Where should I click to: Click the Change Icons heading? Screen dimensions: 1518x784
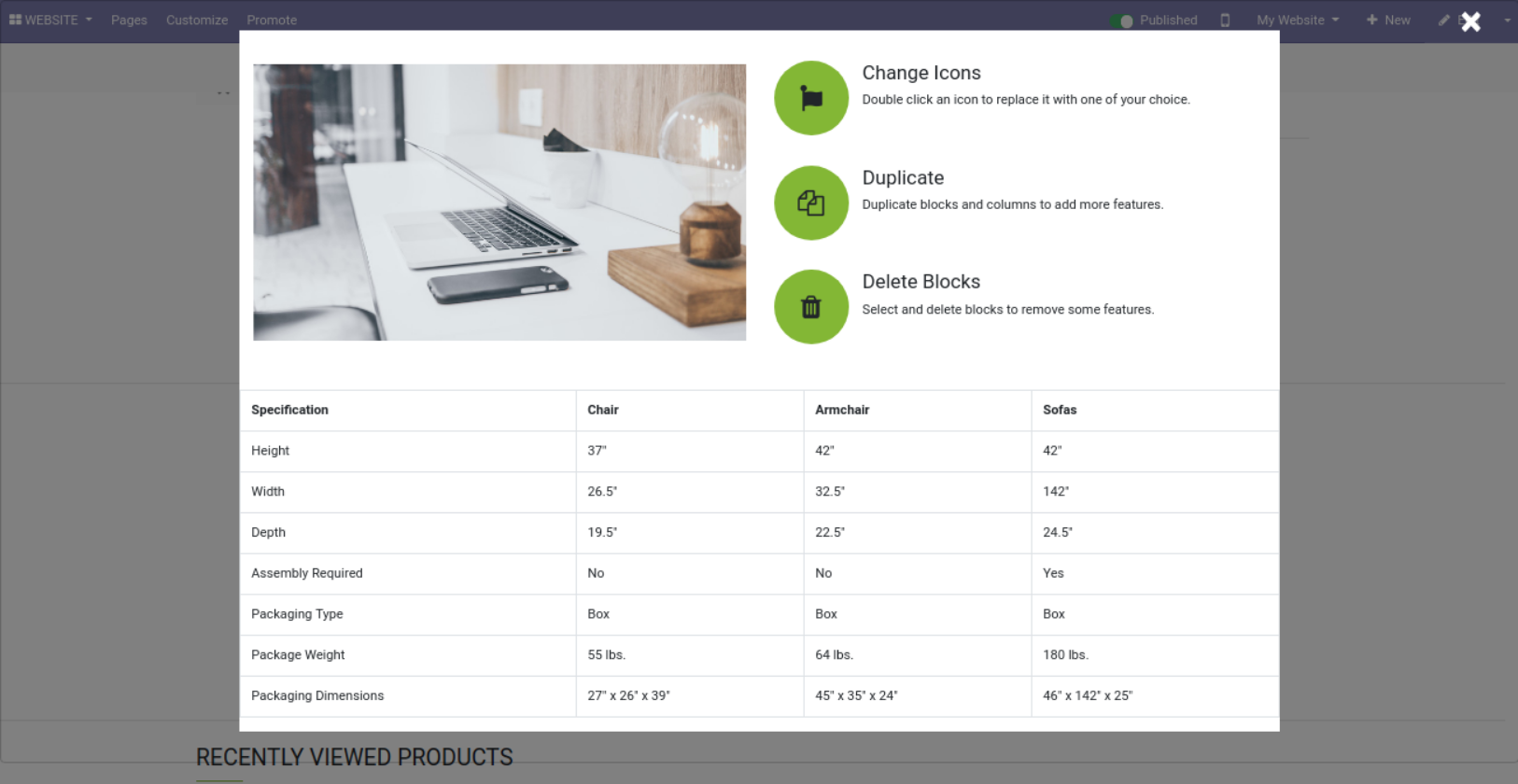click(x=921, y=73)
